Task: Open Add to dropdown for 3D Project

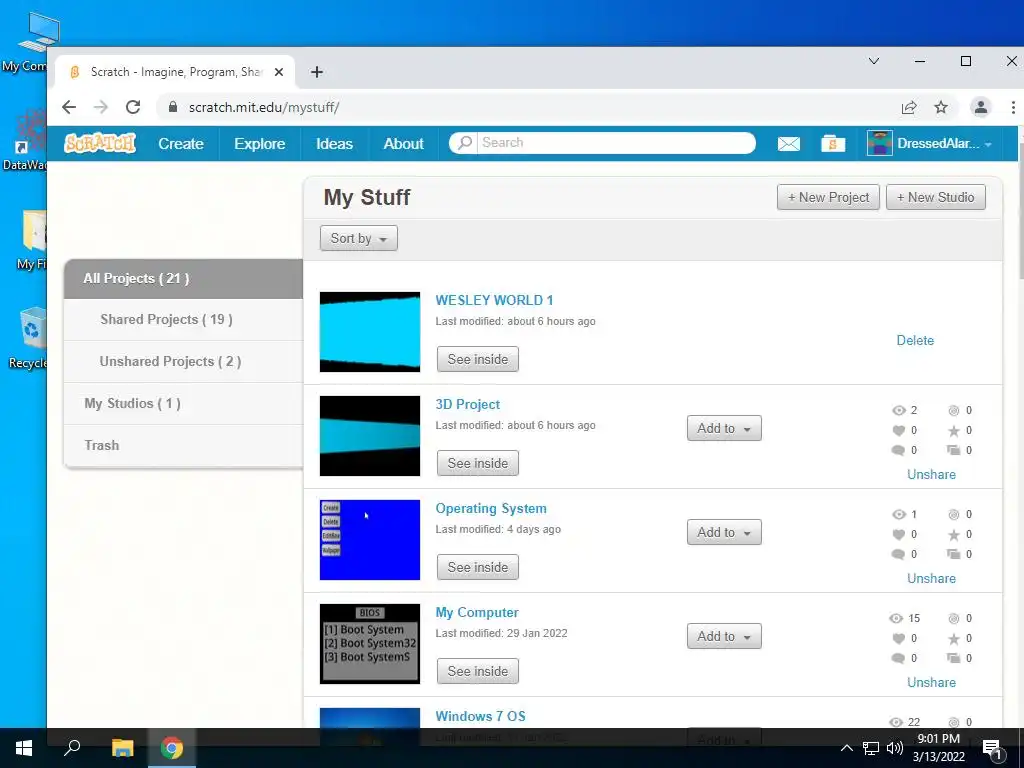Action: point(724,428)
